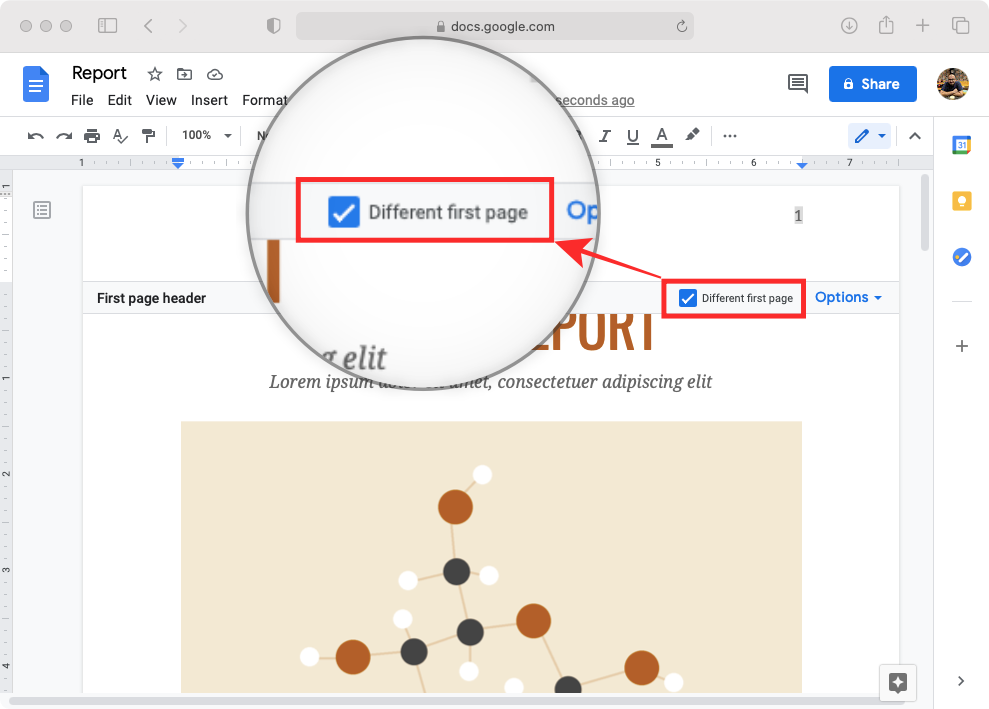989x709 pixels.
Task: Open the 100% zoom dropdown
Action: click(x=206, y=136)
